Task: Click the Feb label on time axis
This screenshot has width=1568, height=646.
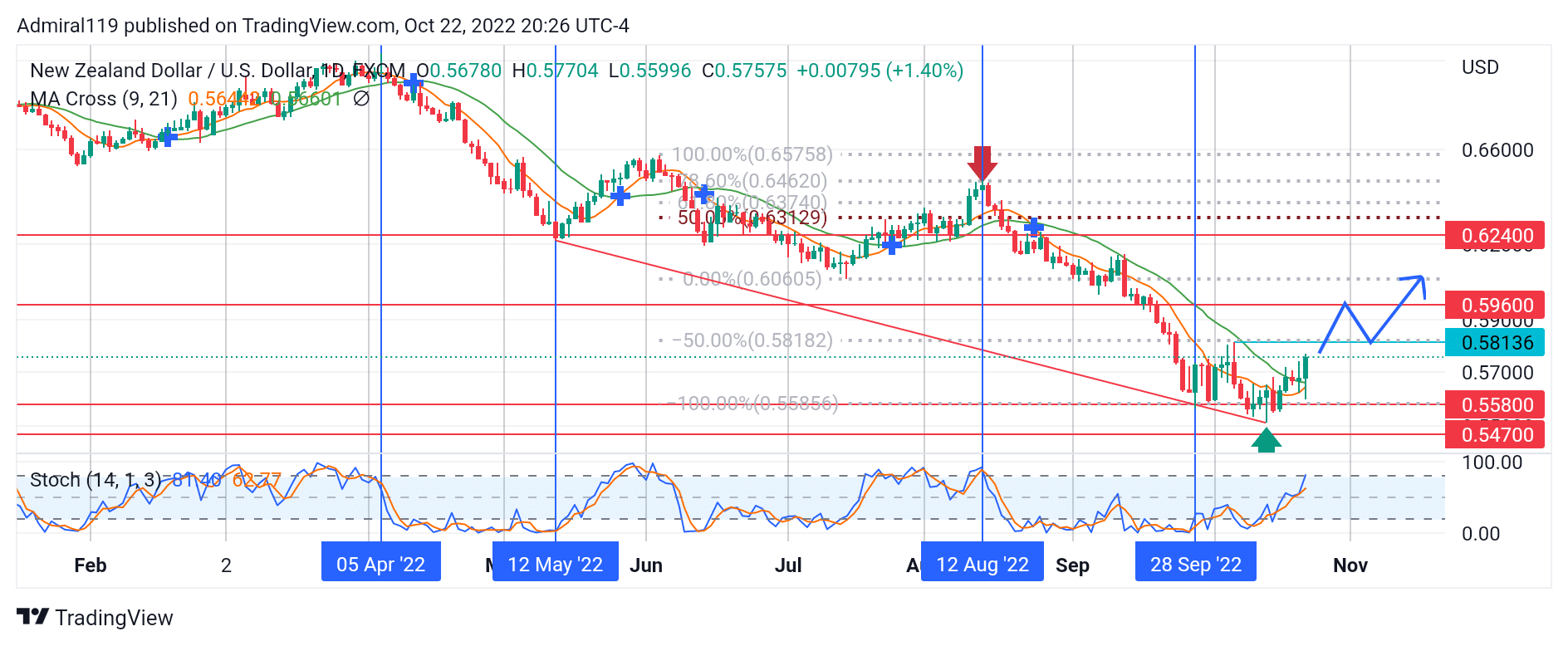Action: tap(91, 565)
